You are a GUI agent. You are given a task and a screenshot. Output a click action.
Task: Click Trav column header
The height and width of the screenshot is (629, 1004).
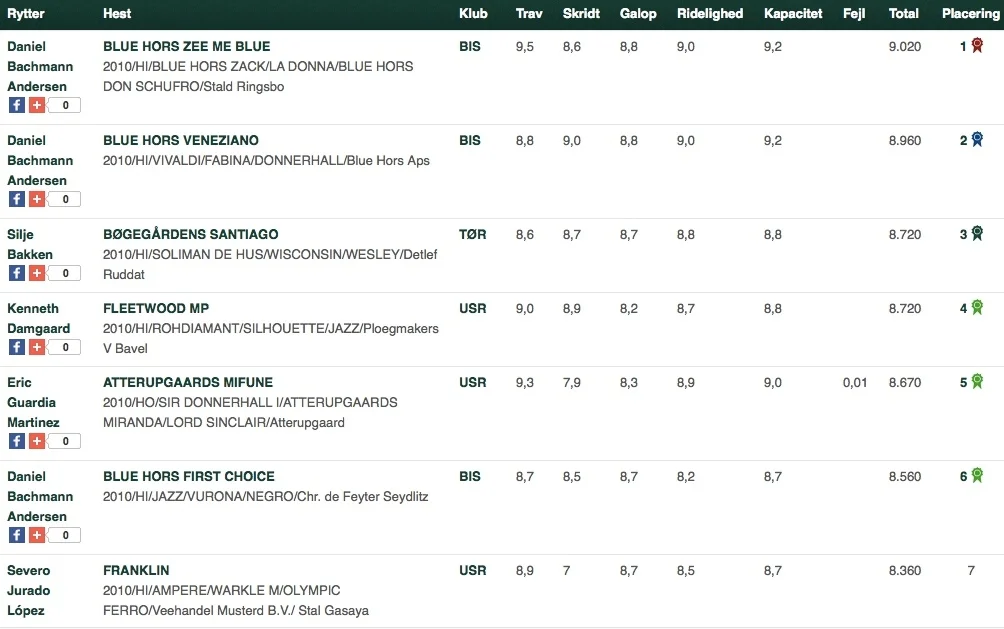coord(529,13)
